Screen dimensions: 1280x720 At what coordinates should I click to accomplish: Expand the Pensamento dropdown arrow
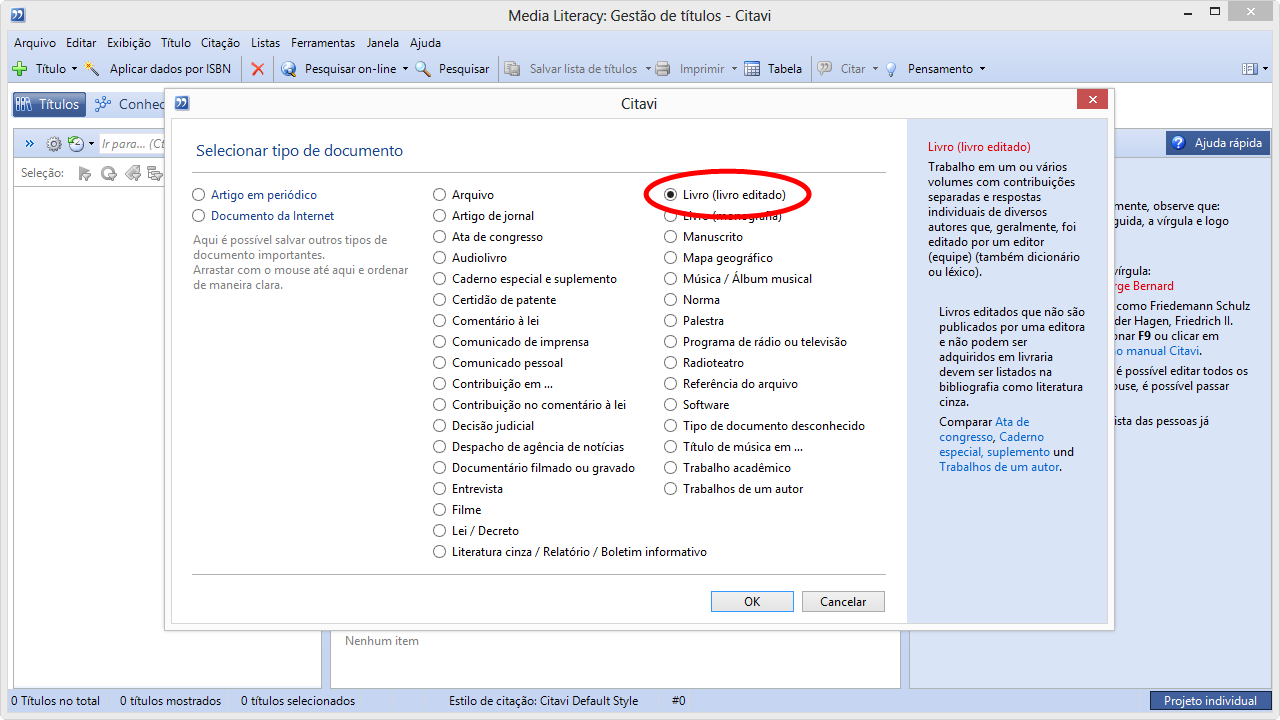982,69
